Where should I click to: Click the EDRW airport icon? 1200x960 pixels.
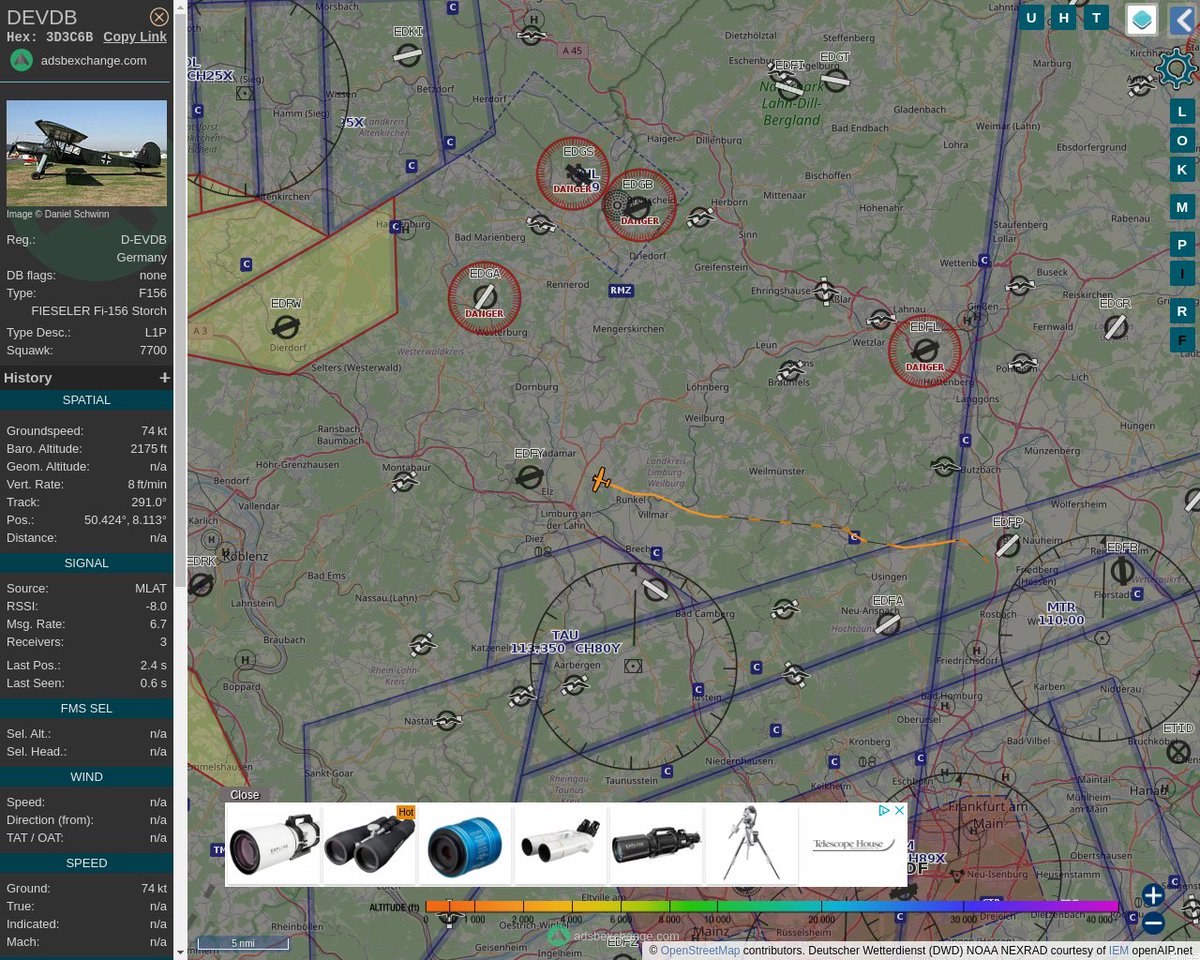[285, 326]
